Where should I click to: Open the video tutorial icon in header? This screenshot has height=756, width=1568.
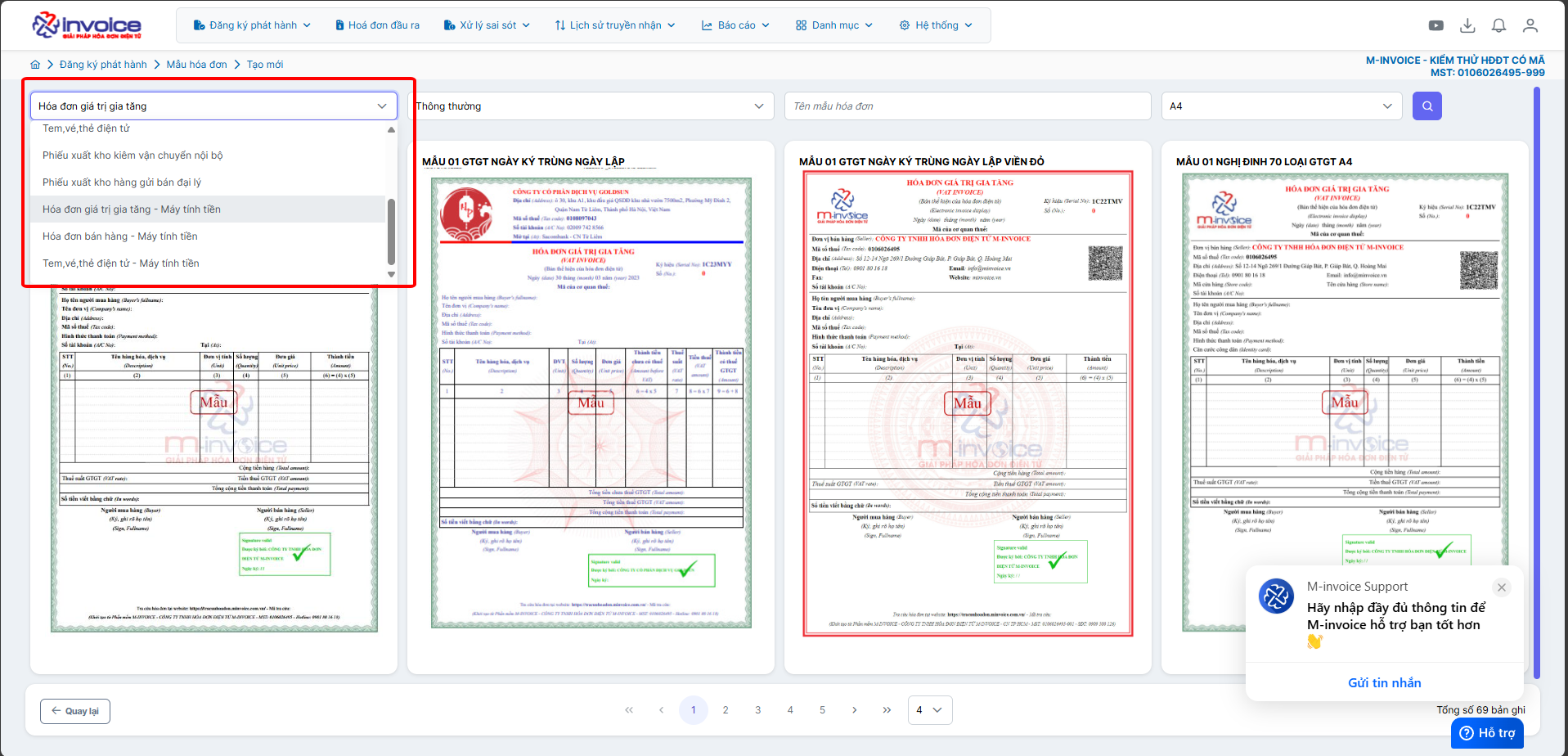pyautogui.click(x=1435, y=25)
